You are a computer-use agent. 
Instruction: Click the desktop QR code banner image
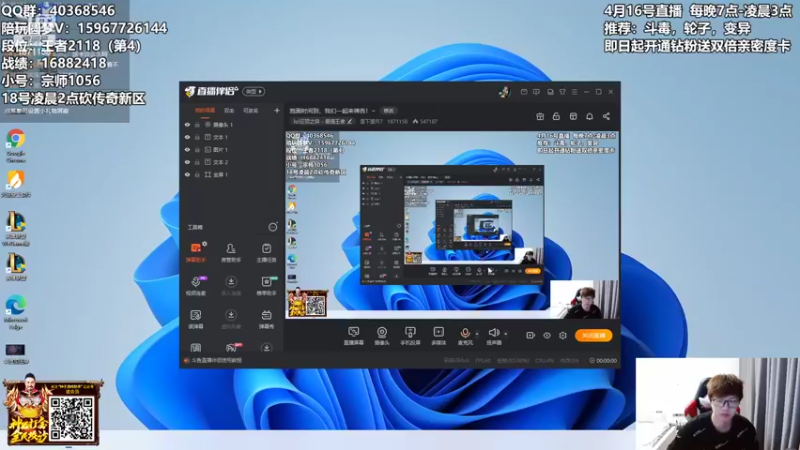pyautogui.click(x=52, y=411)
